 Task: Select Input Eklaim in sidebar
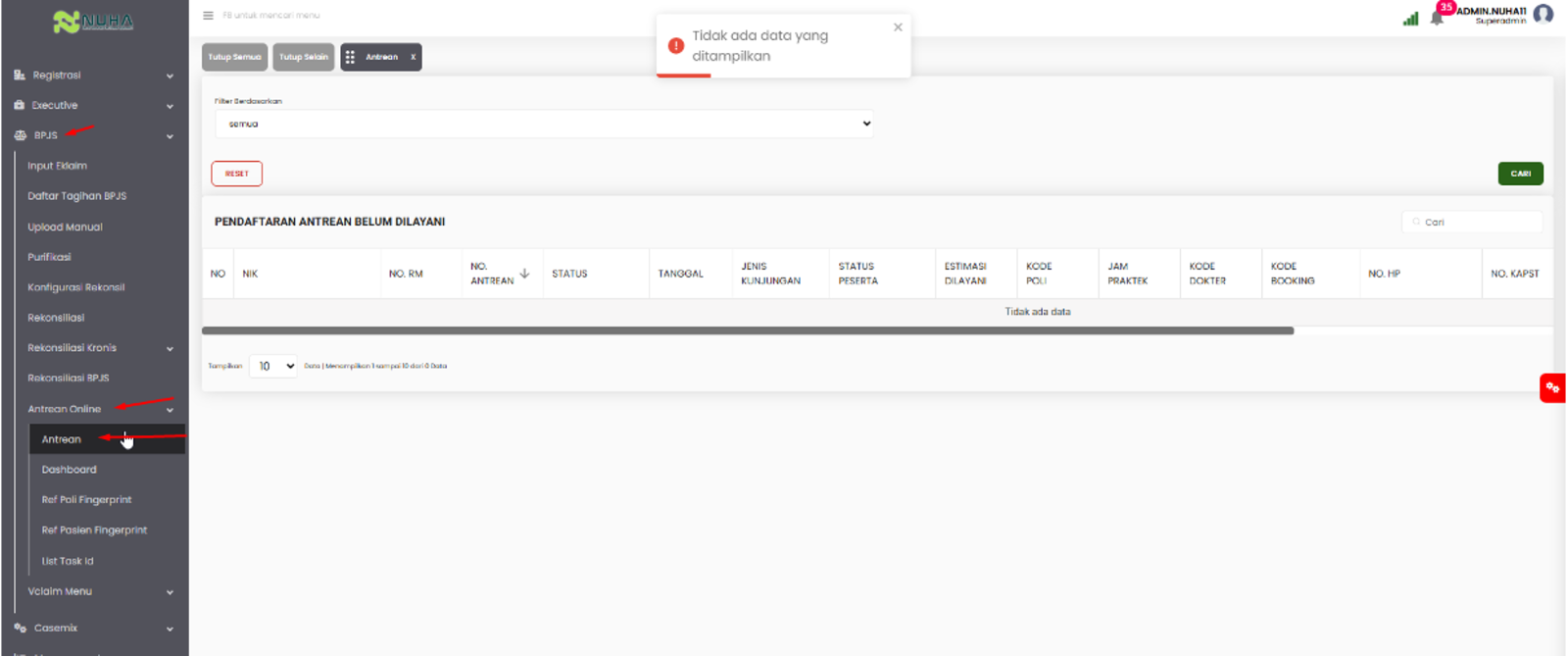pos(57,166)
